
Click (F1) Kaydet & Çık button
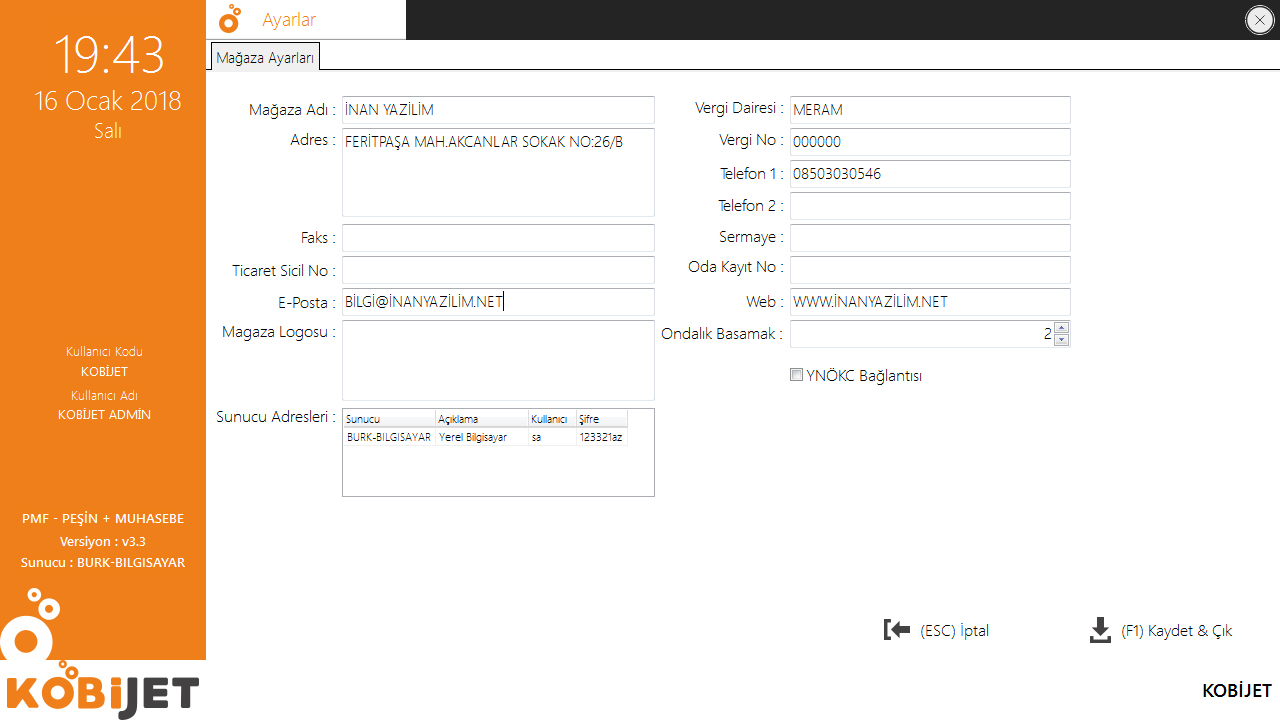tap(1160, 630)
